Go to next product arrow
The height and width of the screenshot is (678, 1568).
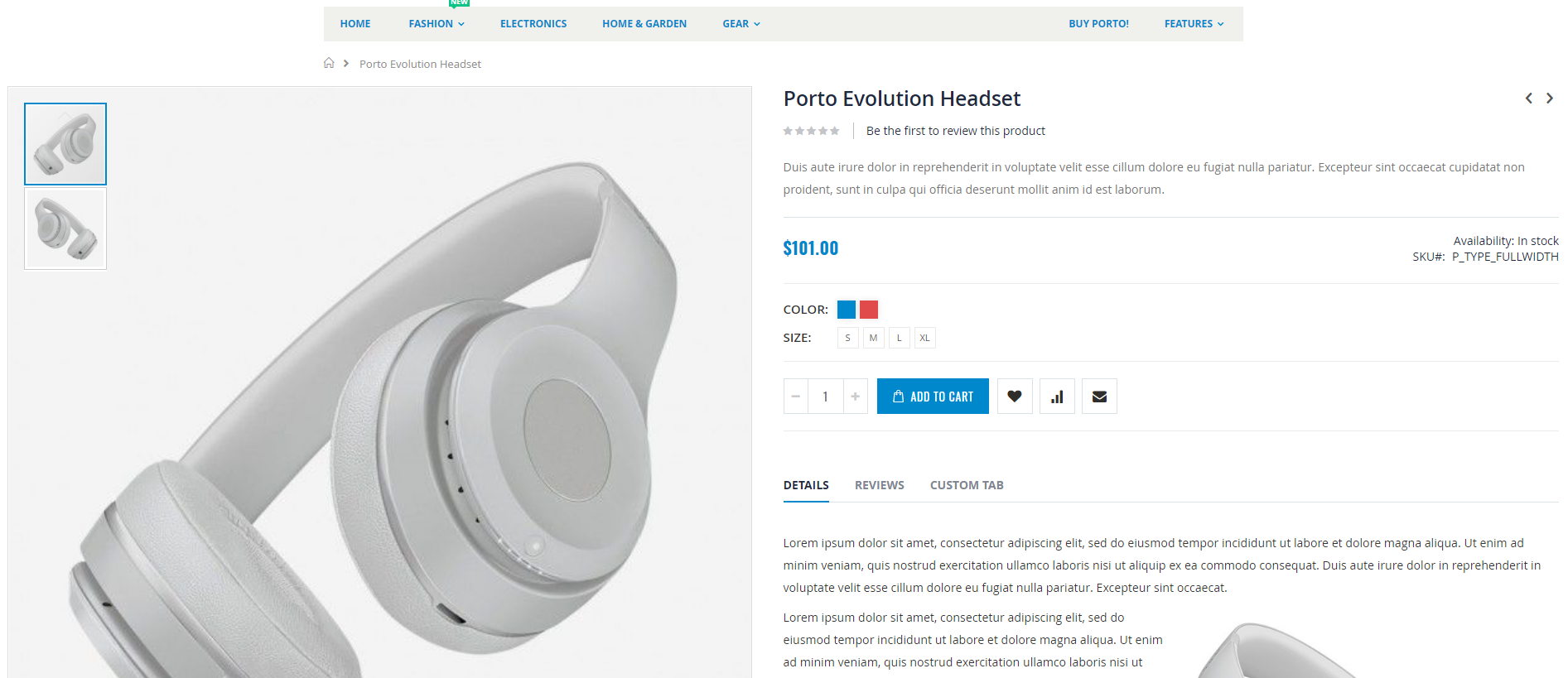pos(1550,99)
